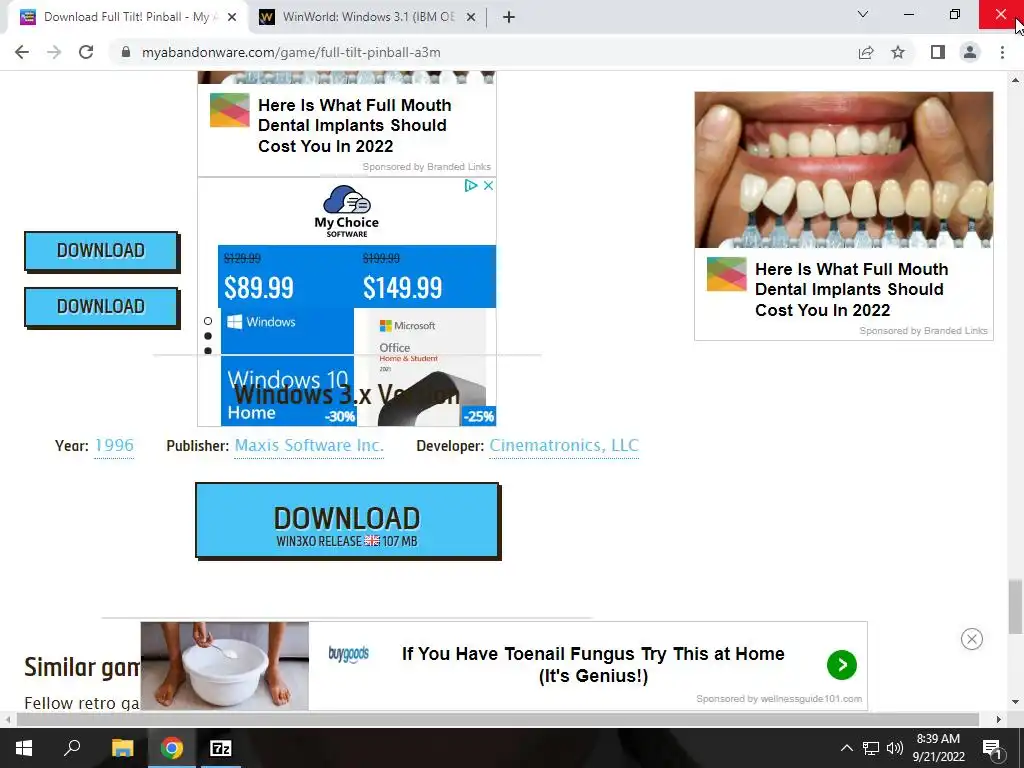Select the $149.99 Microsoft Office offer
The height and width of the screenshot is (768, 1024).
pos(425,336)
